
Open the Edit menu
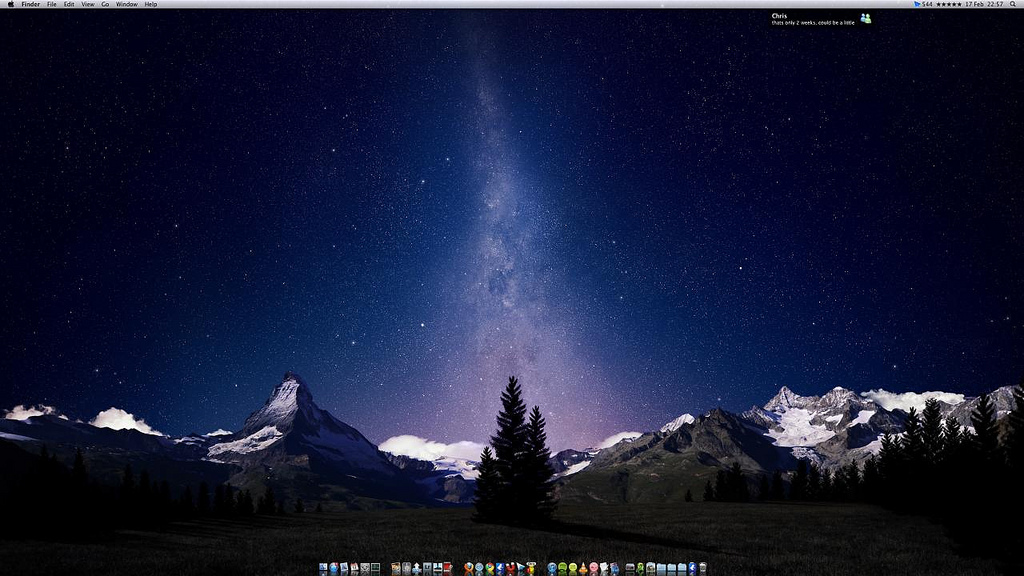point(69,4)
